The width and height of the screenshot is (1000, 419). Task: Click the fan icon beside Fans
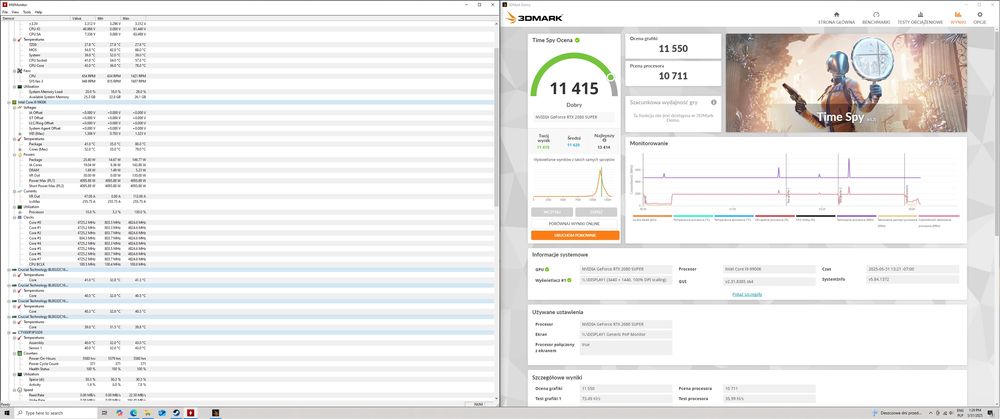[19, 71]
